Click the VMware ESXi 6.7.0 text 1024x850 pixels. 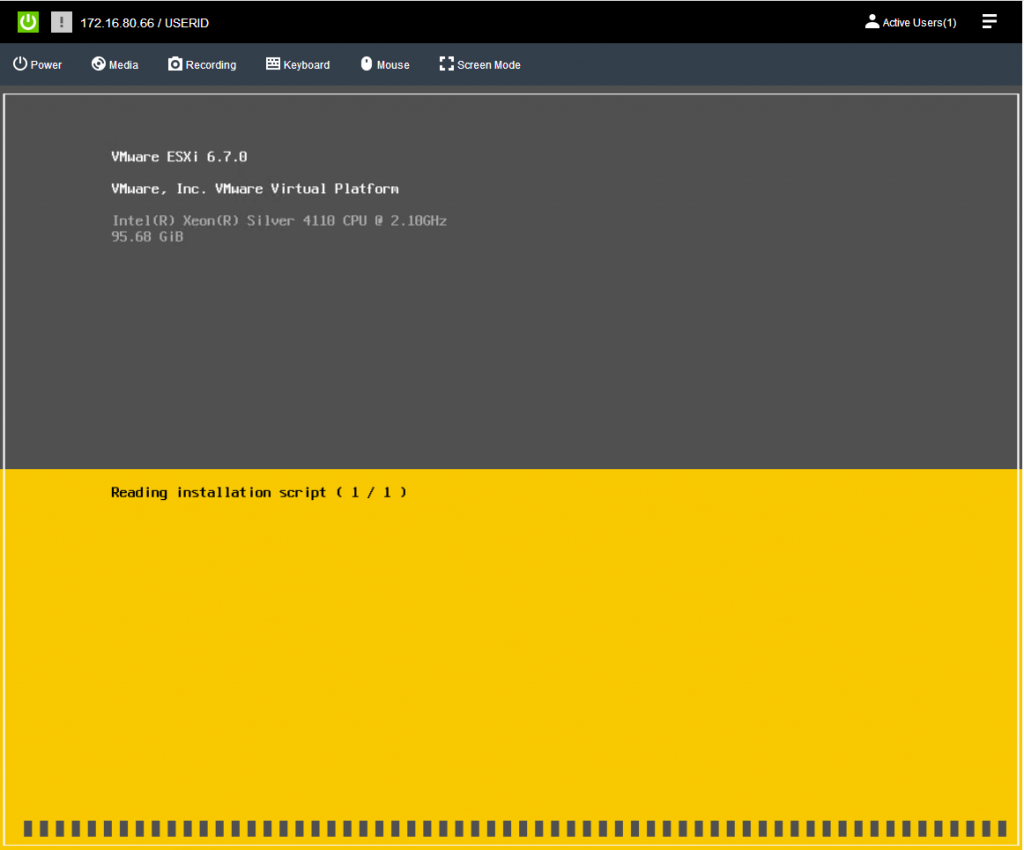[x=179, y=157]
